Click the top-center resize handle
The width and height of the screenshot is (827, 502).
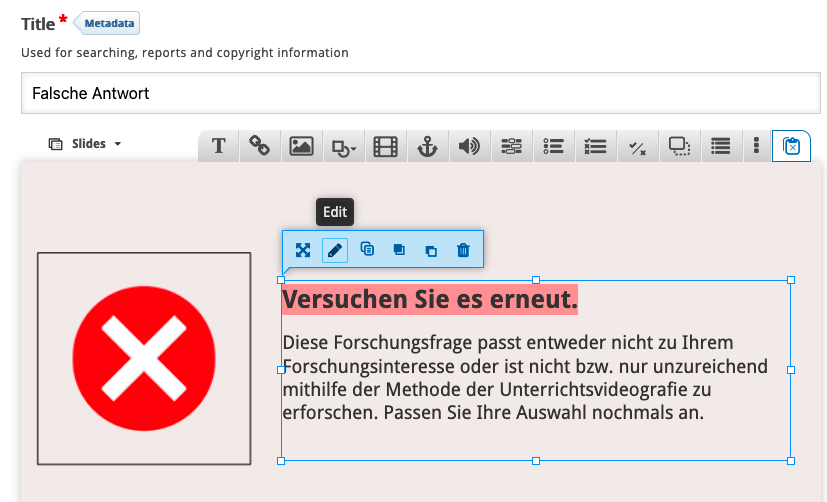tap(536, 280)
